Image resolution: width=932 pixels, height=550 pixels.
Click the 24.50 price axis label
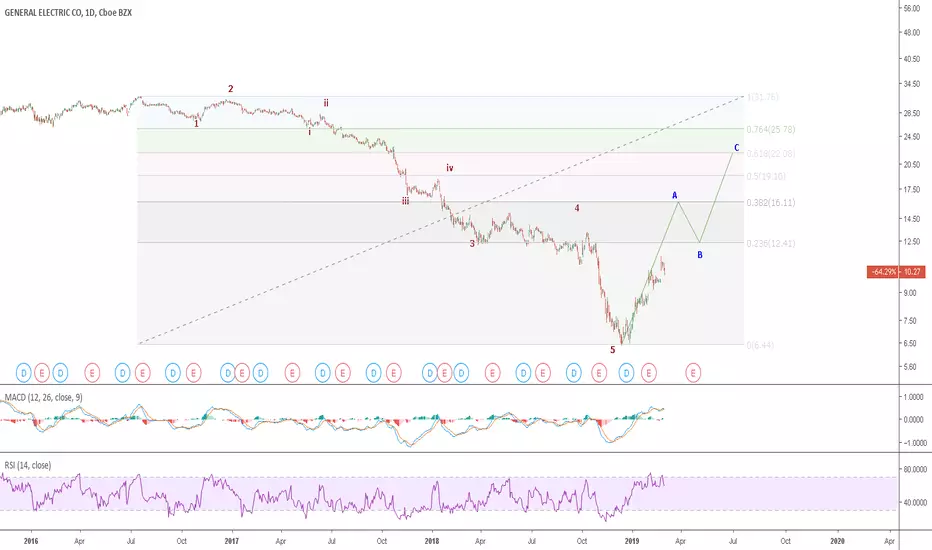point(912,137)
